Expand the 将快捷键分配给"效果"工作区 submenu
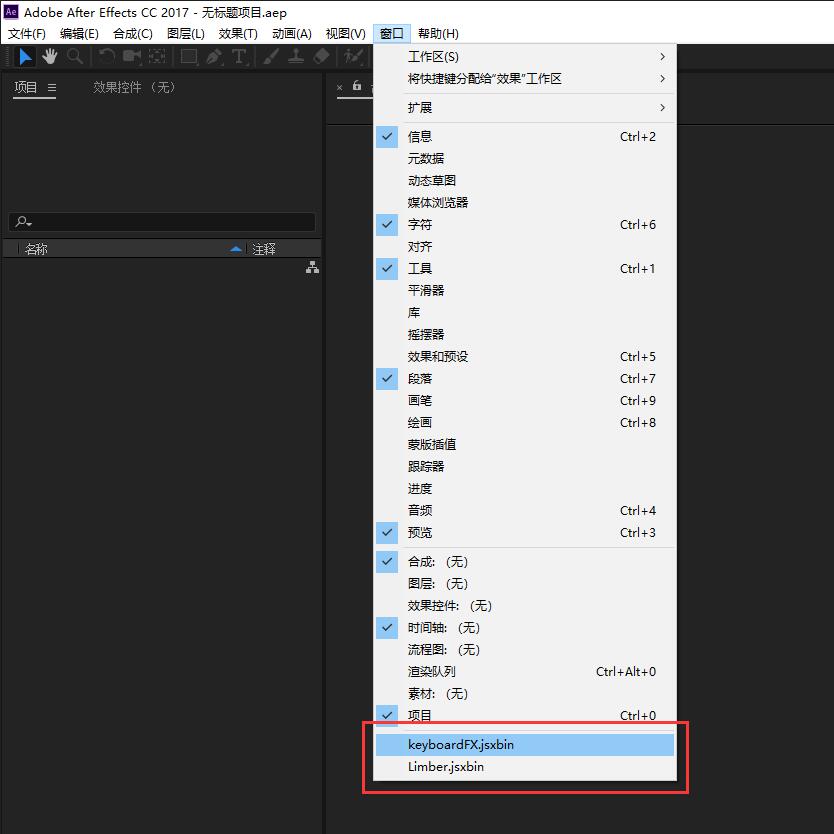Image resolution: width=834 pixels, height=834 pixels. click(525, 79)
